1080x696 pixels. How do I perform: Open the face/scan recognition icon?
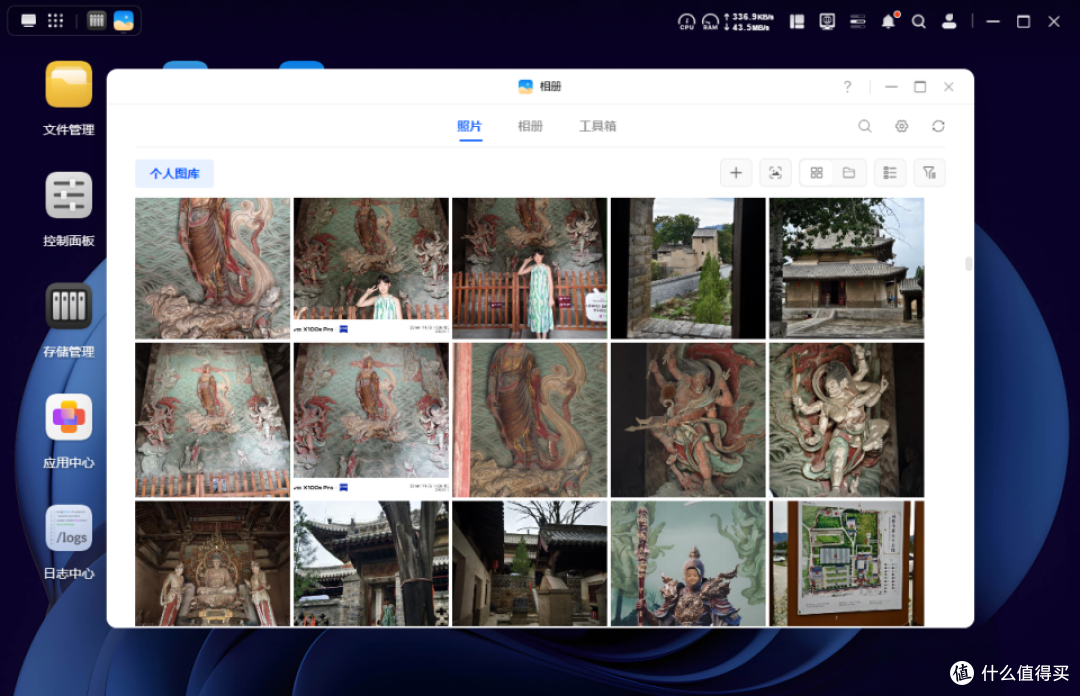pos(775,173)
